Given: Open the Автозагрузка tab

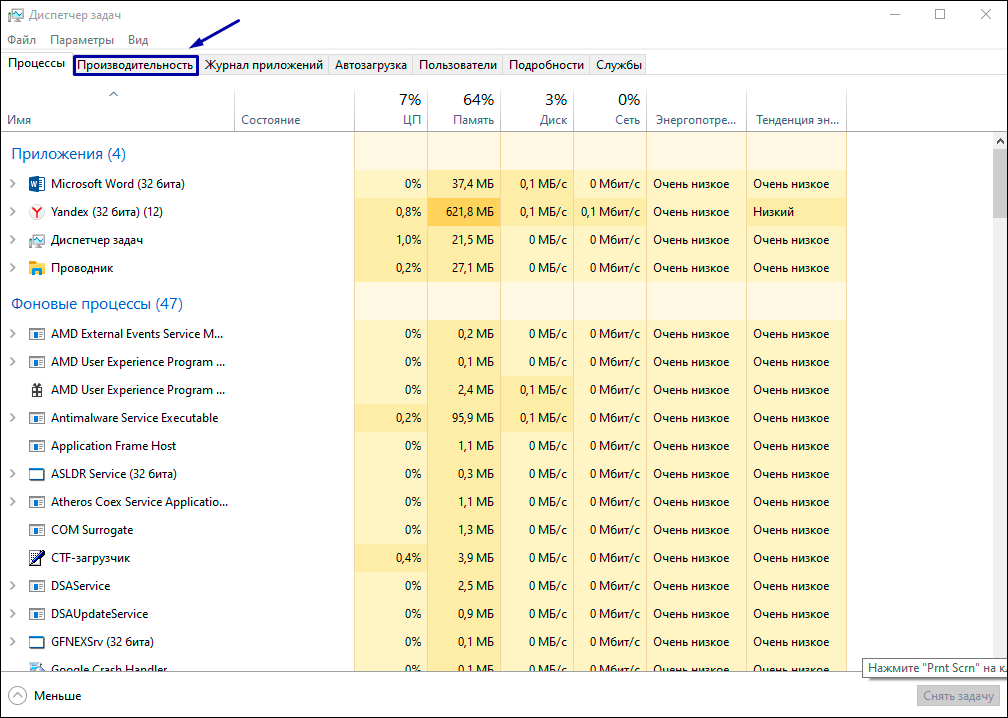Looking at the screenshot, I should tap(370, 65).
